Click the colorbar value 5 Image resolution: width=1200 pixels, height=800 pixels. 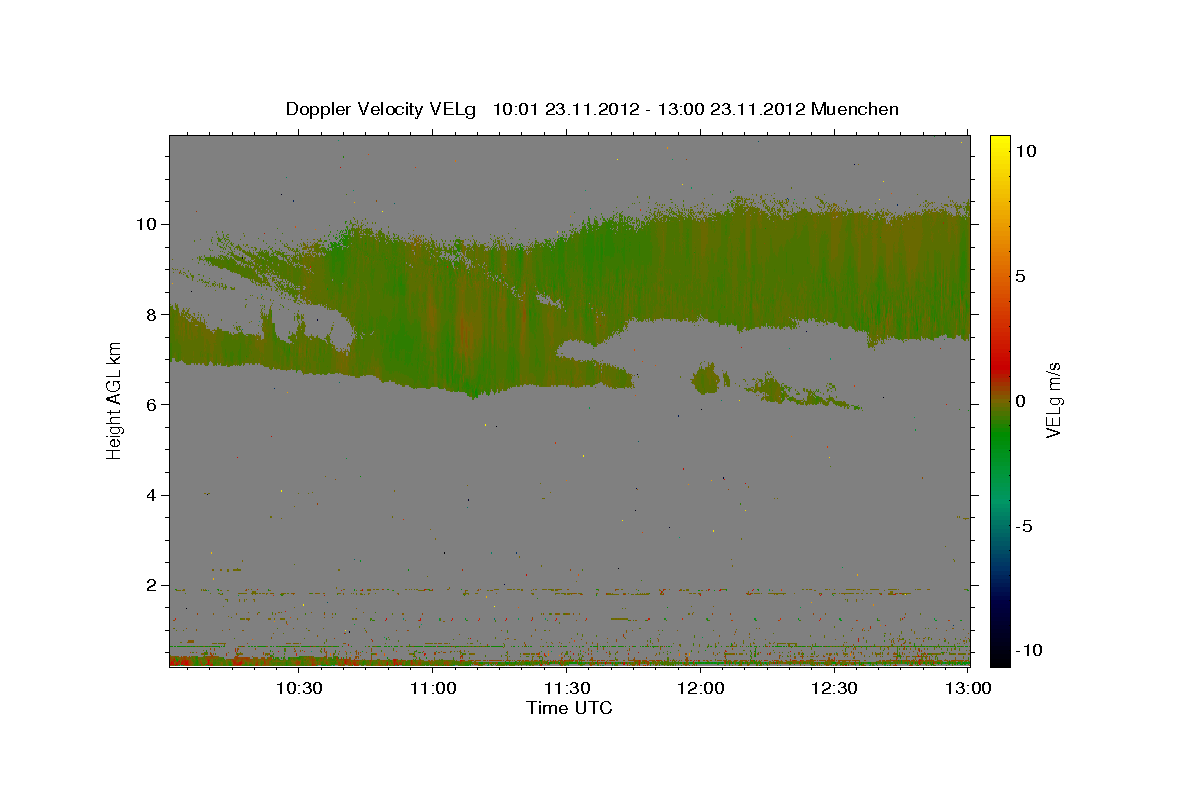(1021, 276)
